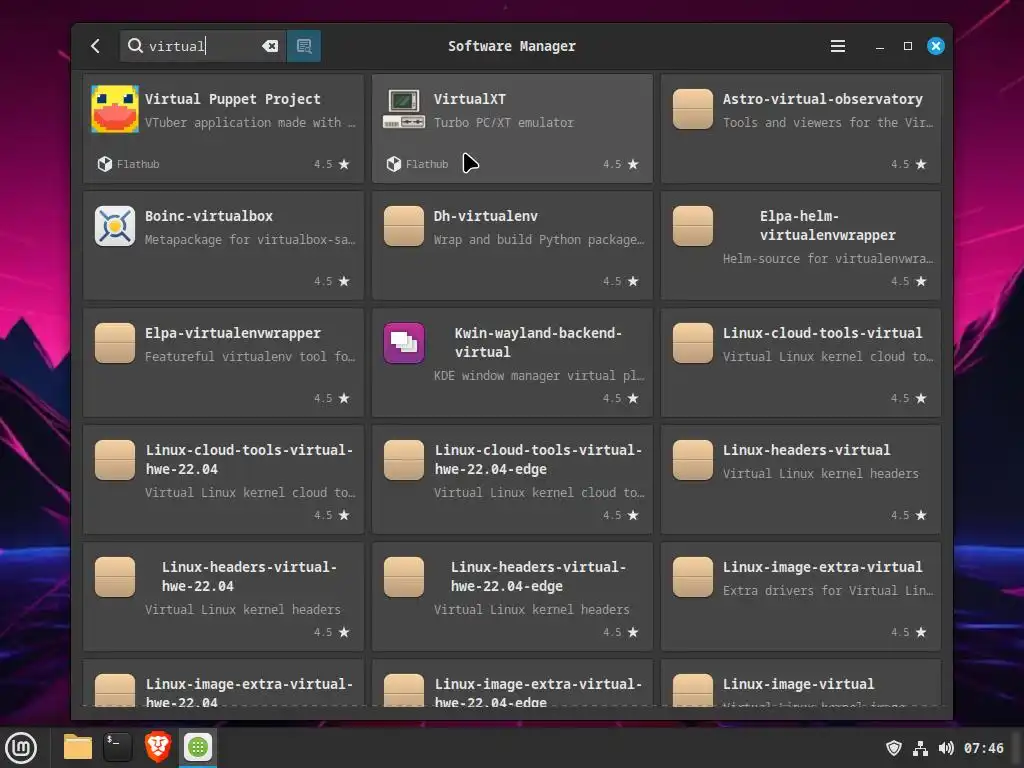Screen dimensions: 1024x768
Task: Open 'Elpa-virtualenvwrapper' title
Action: coord(232,333)
